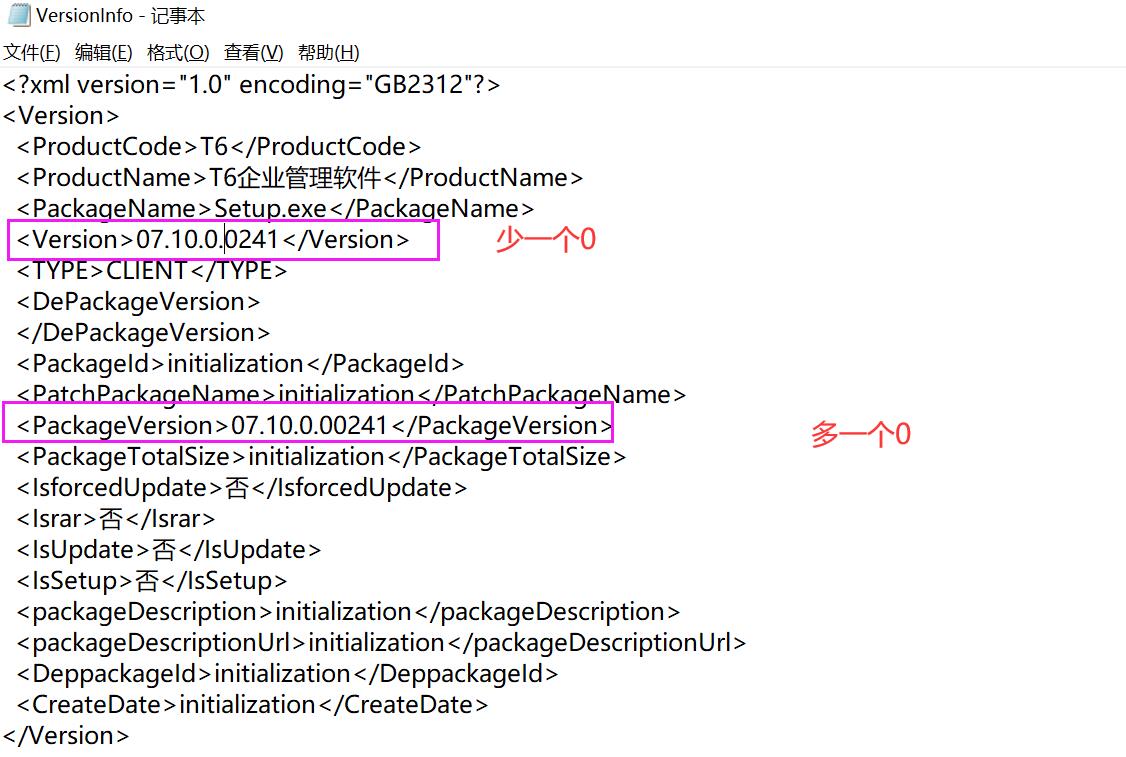Click the CreateDate initialization line
The width and height of the screenshot is (1126, 757).
tap(252, 705)
